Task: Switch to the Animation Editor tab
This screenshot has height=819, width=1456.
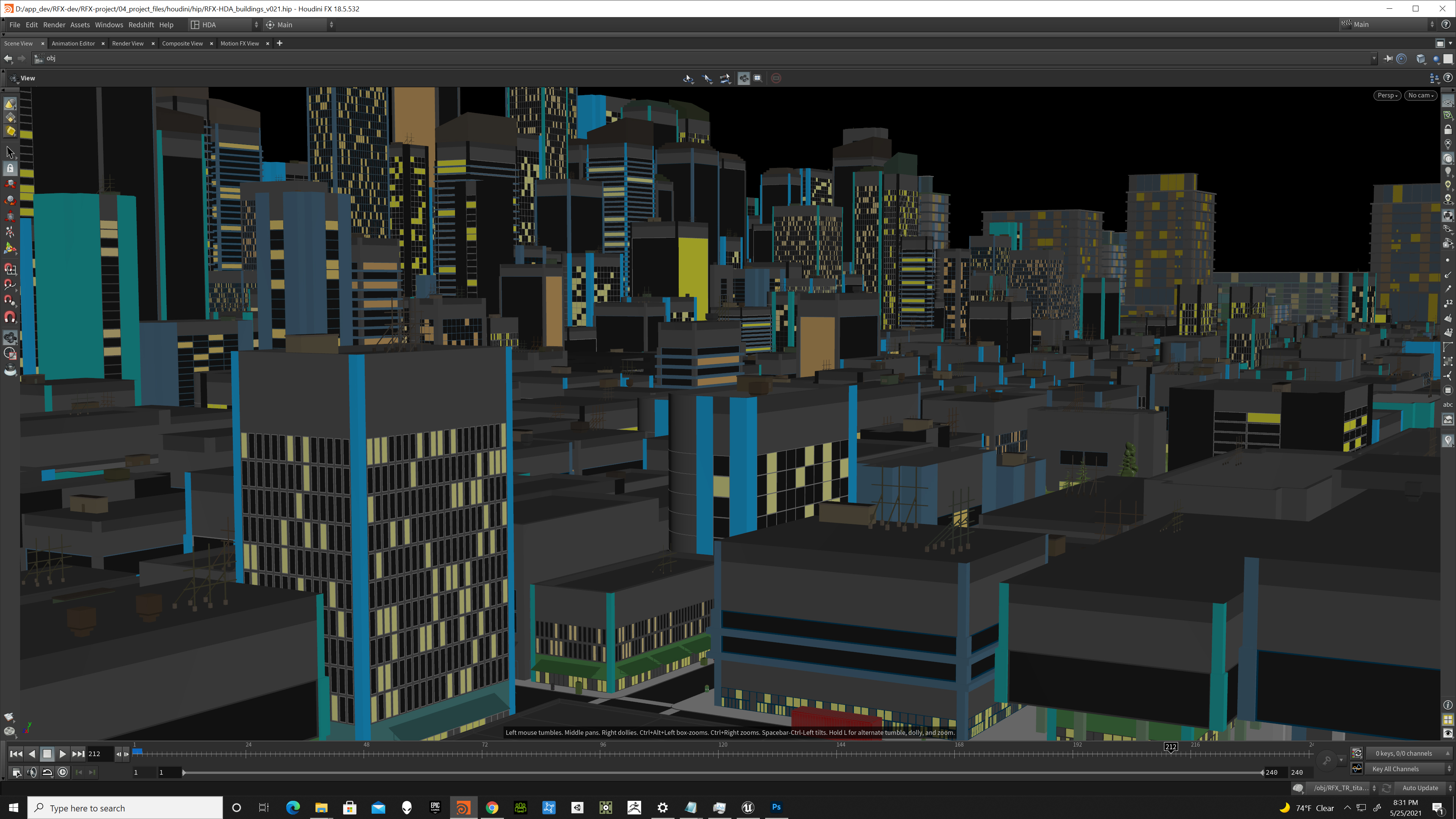Action: (73, 44)
